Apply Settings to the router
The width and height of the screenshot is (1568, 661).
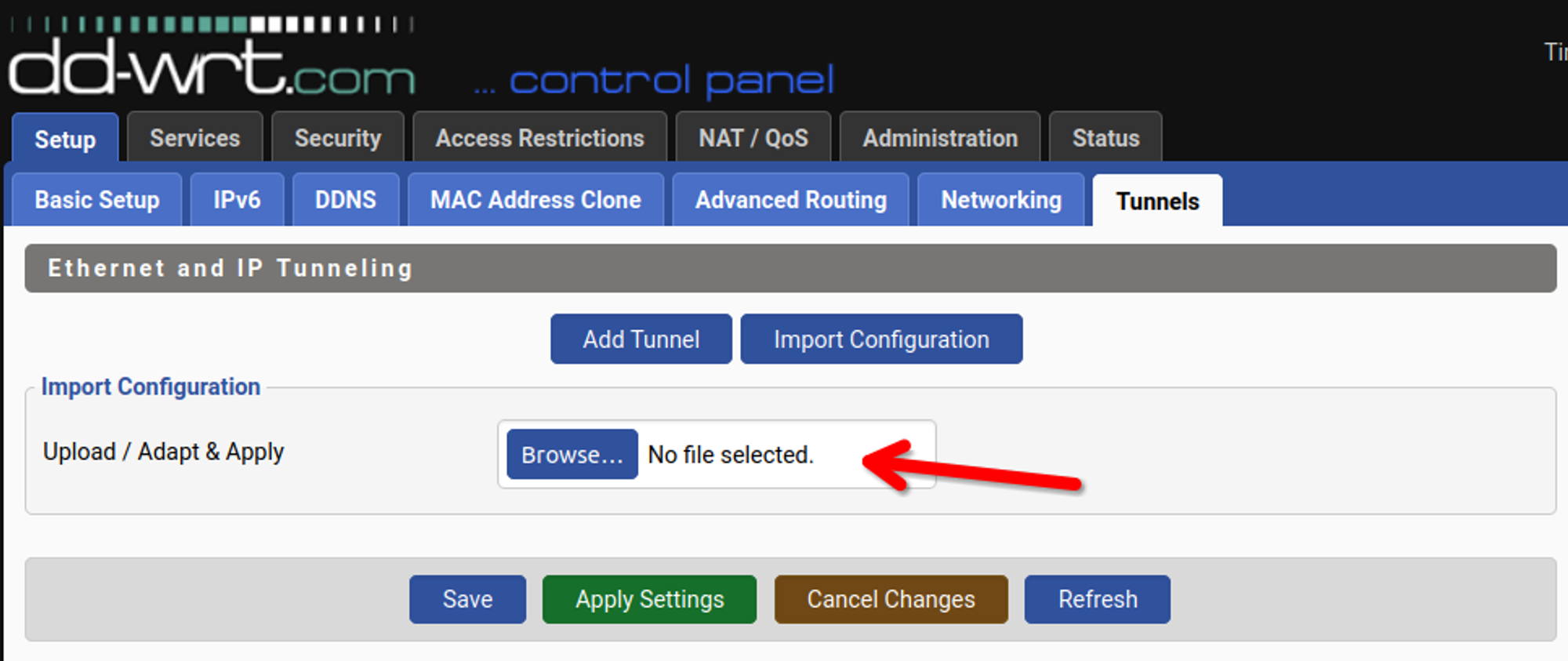tap(649, 599)
